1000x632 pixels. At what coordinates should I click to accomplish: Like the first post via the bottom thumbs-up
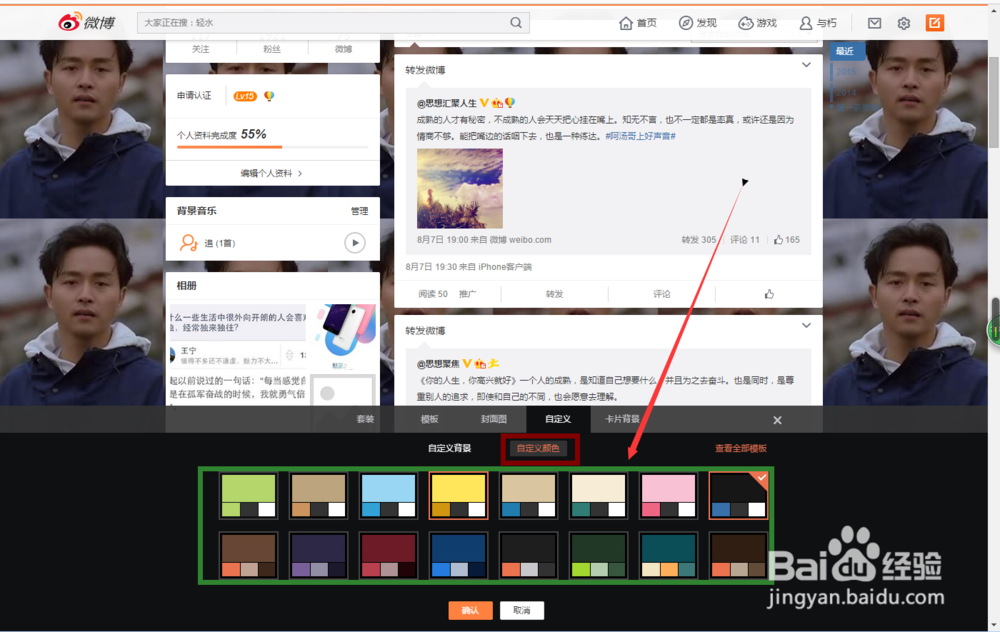[x=769, y=294]
